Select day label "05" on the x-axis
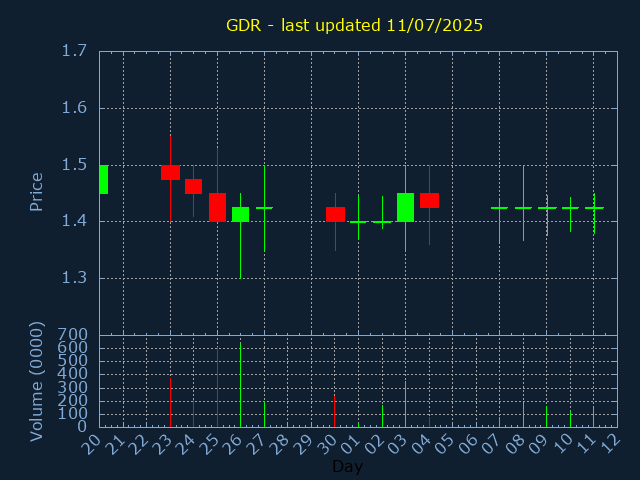The width and height of the screenshot is (640, 480). 444,444
